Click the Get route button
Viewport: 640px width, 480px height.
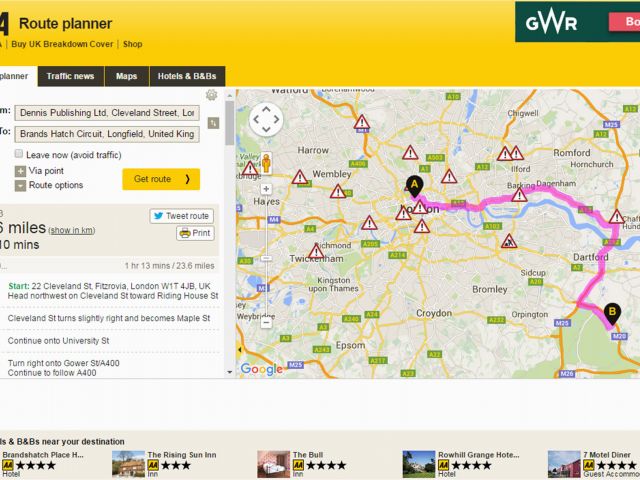click(x=161, y=179)
